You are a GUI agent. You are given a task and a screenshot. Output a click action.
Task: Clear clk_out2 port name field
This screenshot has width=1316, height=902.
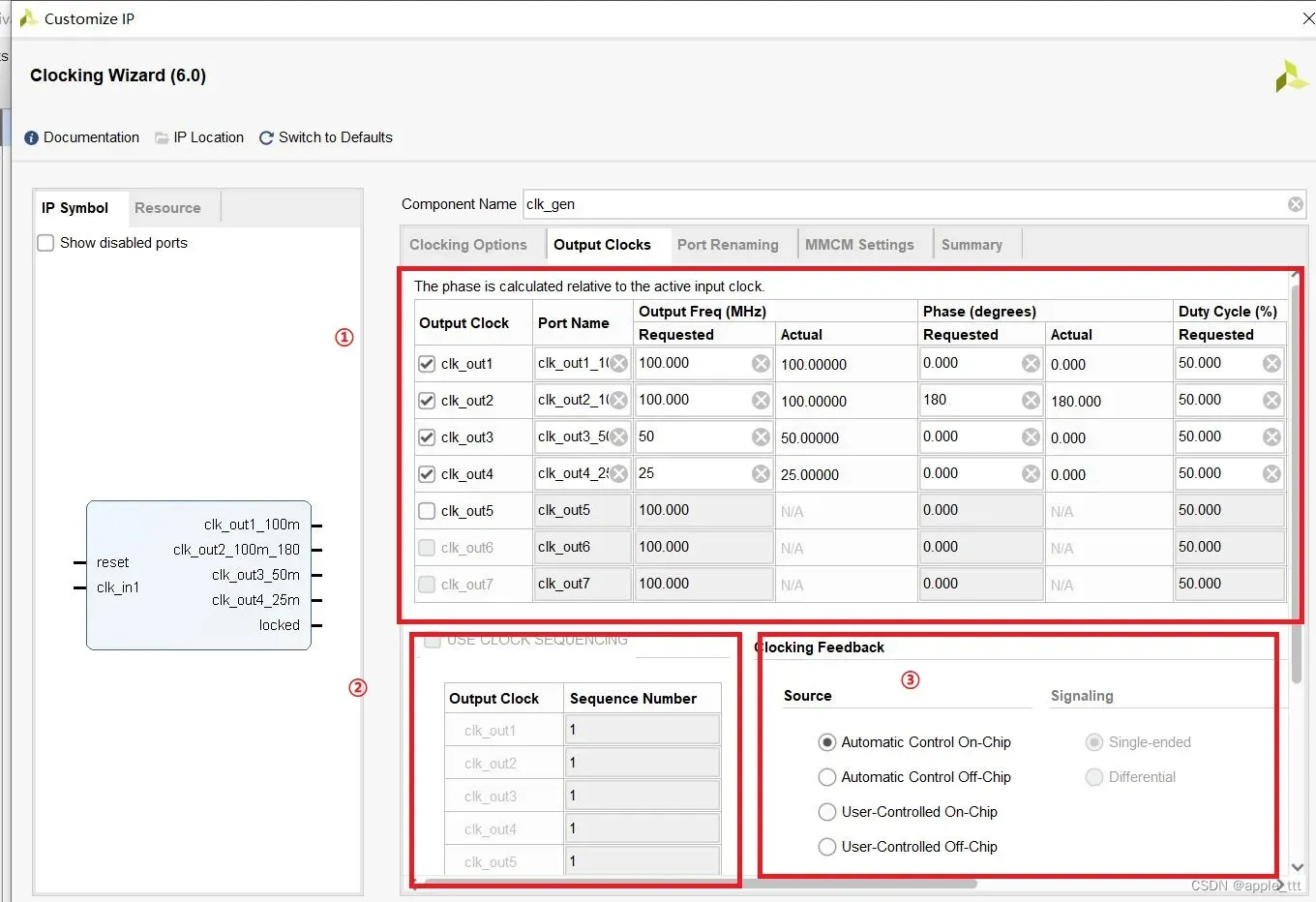619,401
